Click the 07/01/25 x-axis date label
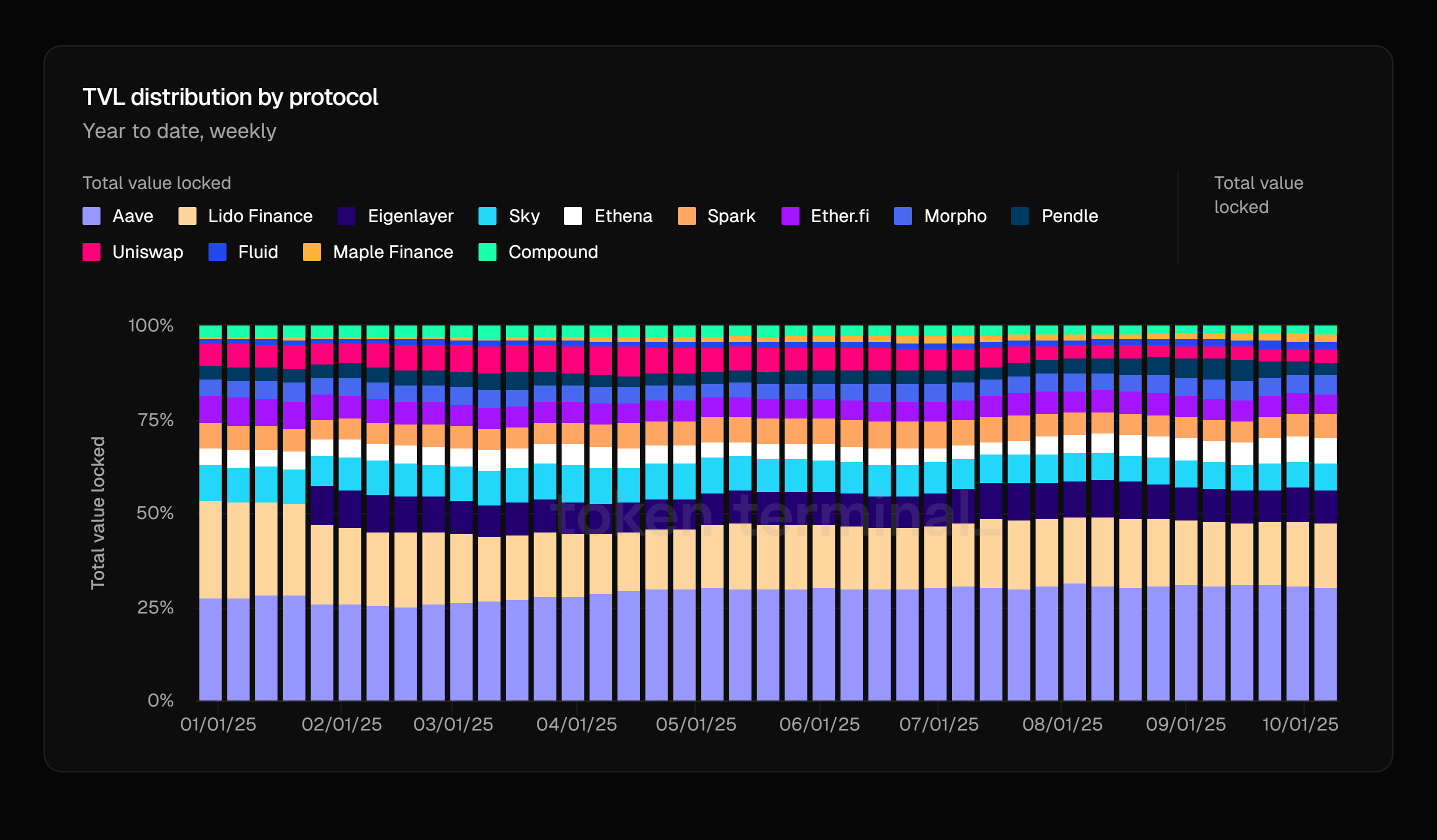Viewport: 1437px width, 840px height. 938,724
